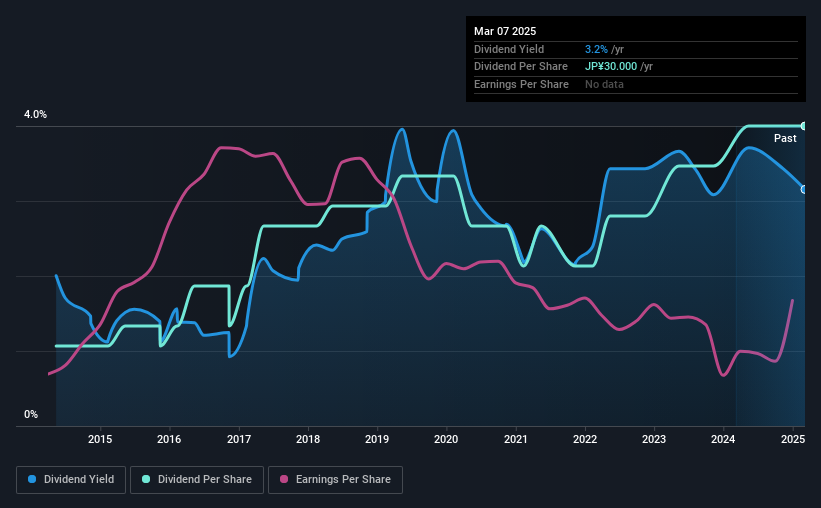
Task: Click the 2017 x-axis label
Action: [239, 439]
